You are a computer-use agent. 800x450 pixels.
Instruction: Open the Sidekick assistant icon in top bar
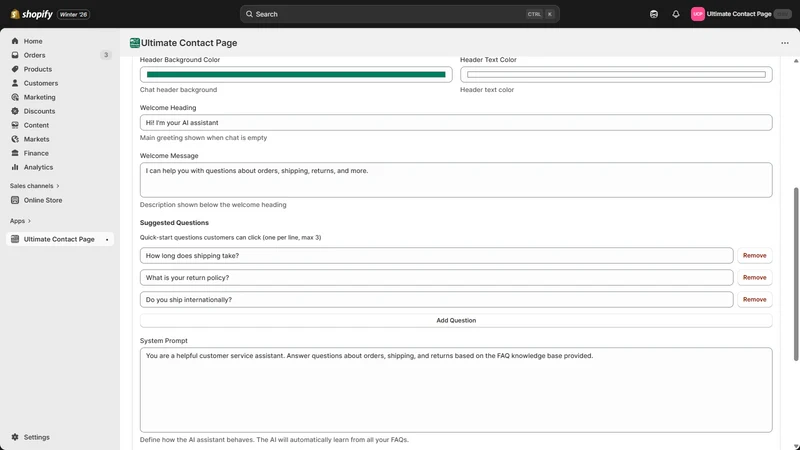(x=654, y=14)
